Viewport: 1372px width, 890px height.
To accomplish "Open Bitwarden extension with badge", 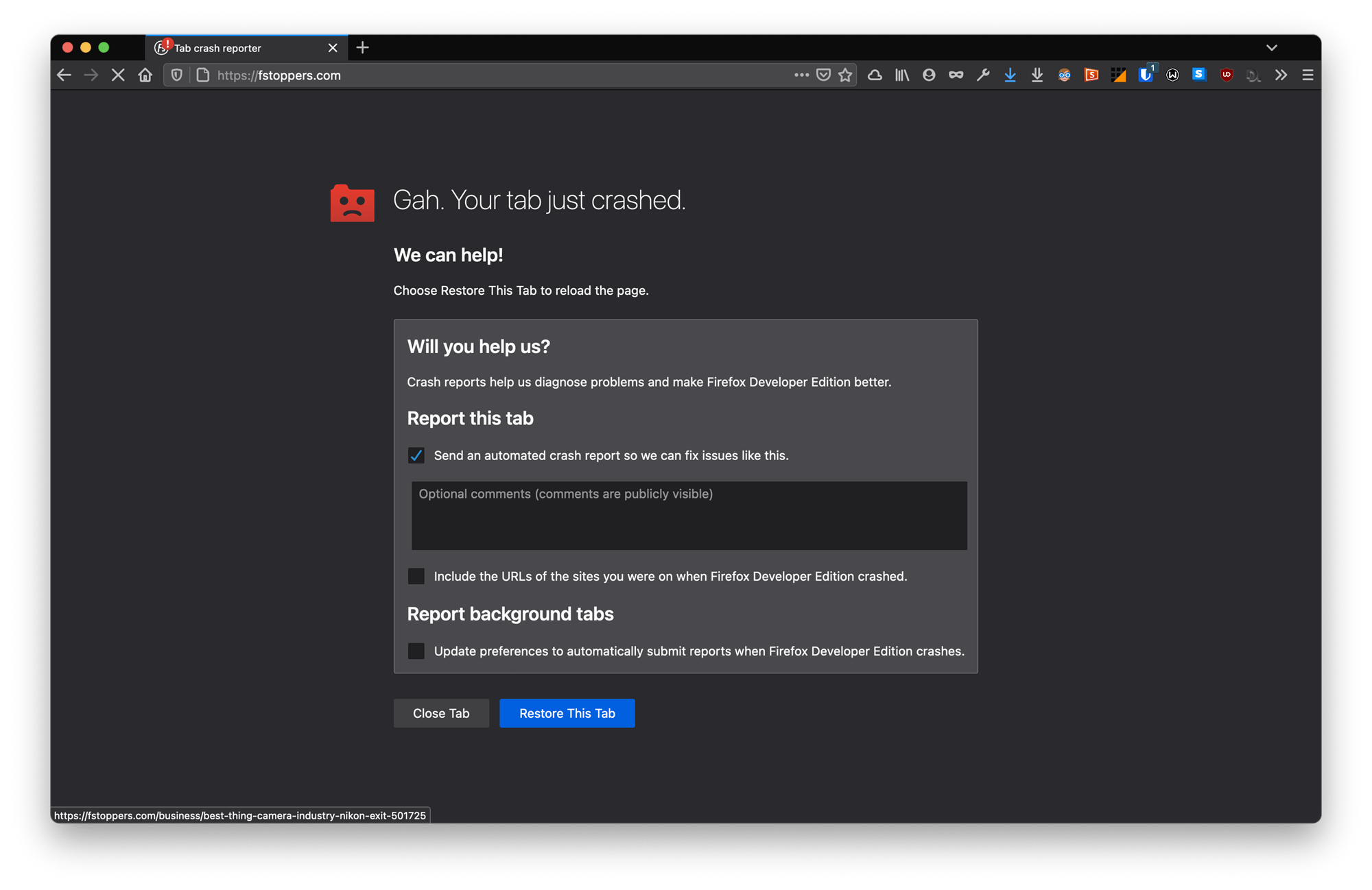I will 1145,75.
